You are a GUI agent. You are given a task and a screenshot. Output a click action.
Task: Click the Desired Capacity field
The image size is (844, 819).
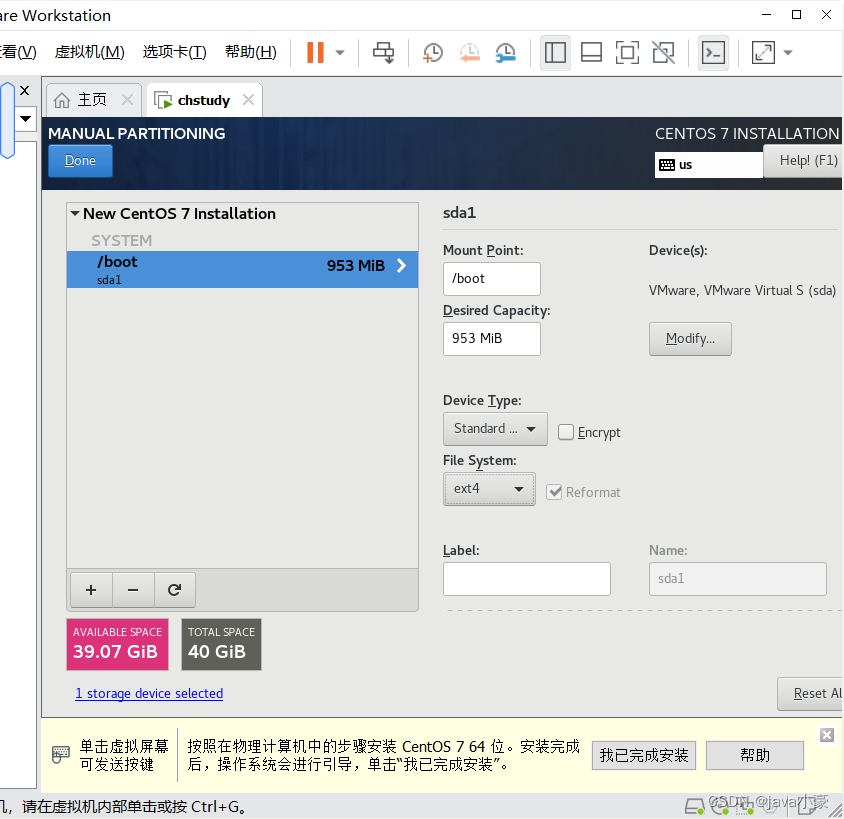coord(491,338)
